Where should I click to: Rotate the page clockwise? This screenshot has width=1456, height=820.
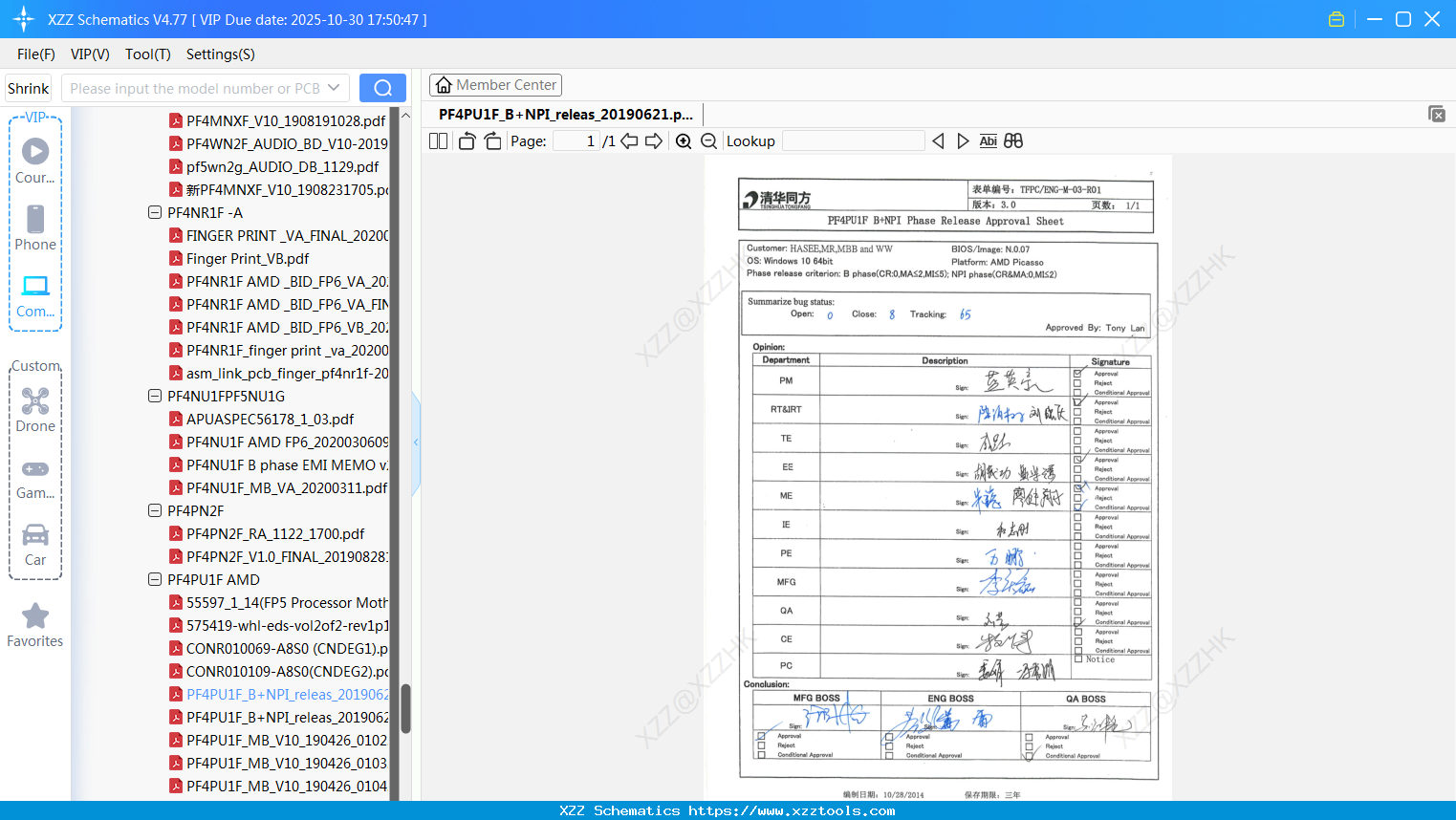492,140
